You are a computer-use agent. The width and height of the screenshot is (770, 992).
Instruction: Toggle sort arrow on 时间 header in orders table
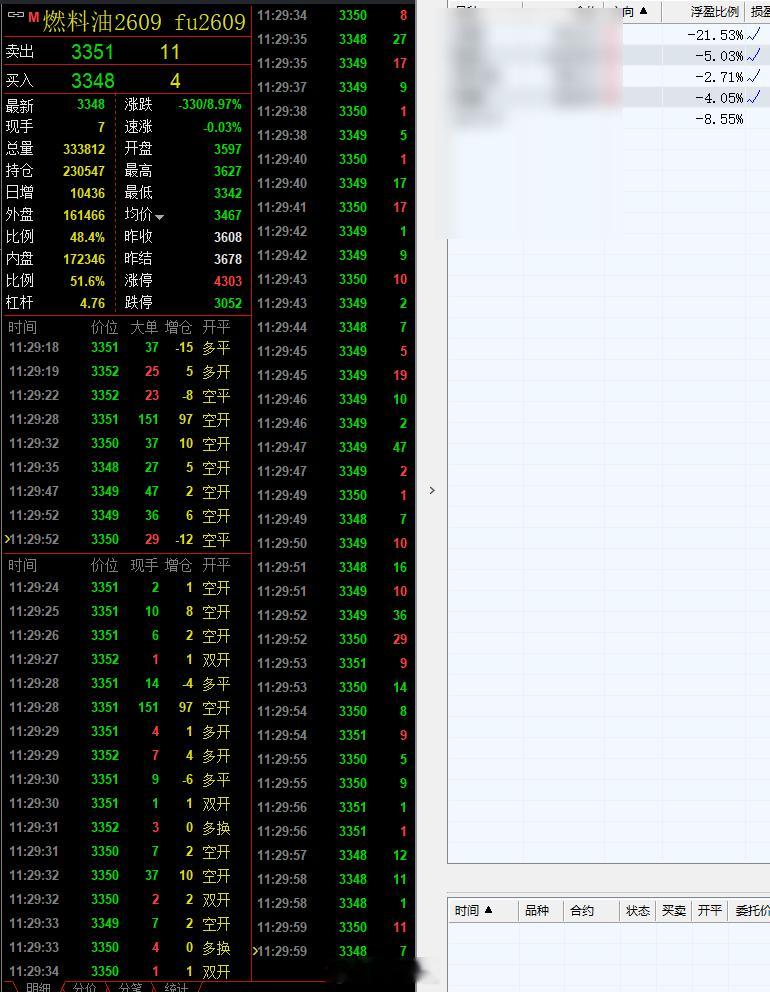[x=488, y=910]
